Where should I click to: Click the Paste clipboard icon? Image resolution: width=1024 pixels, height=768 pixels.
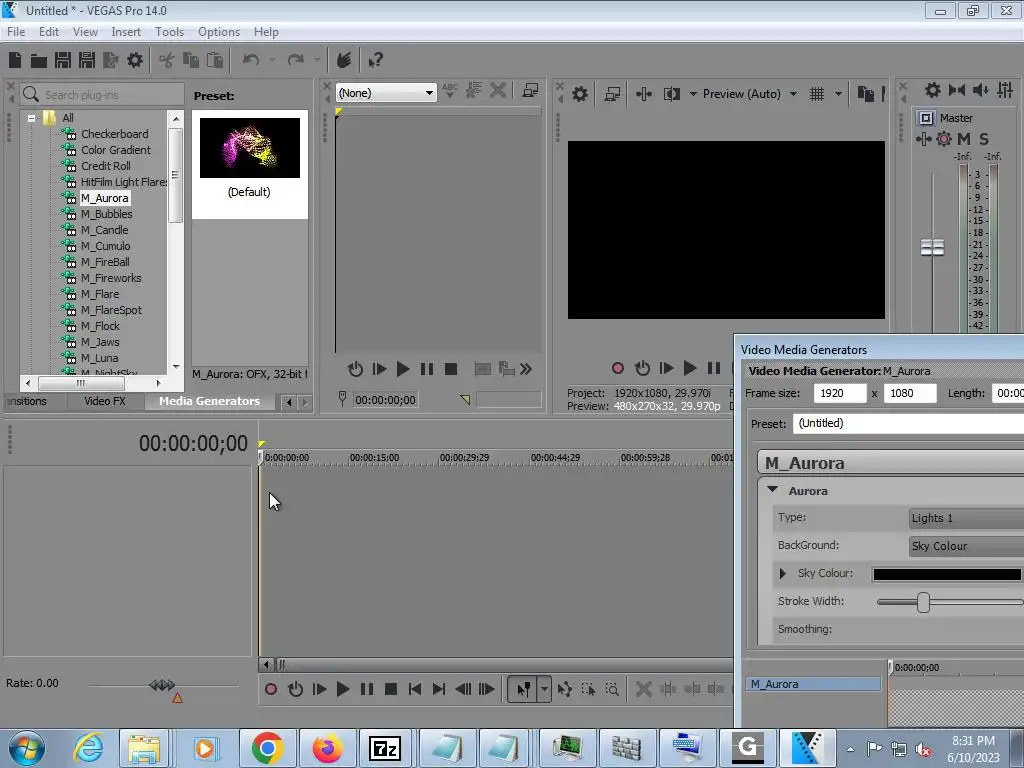(215, 60)
